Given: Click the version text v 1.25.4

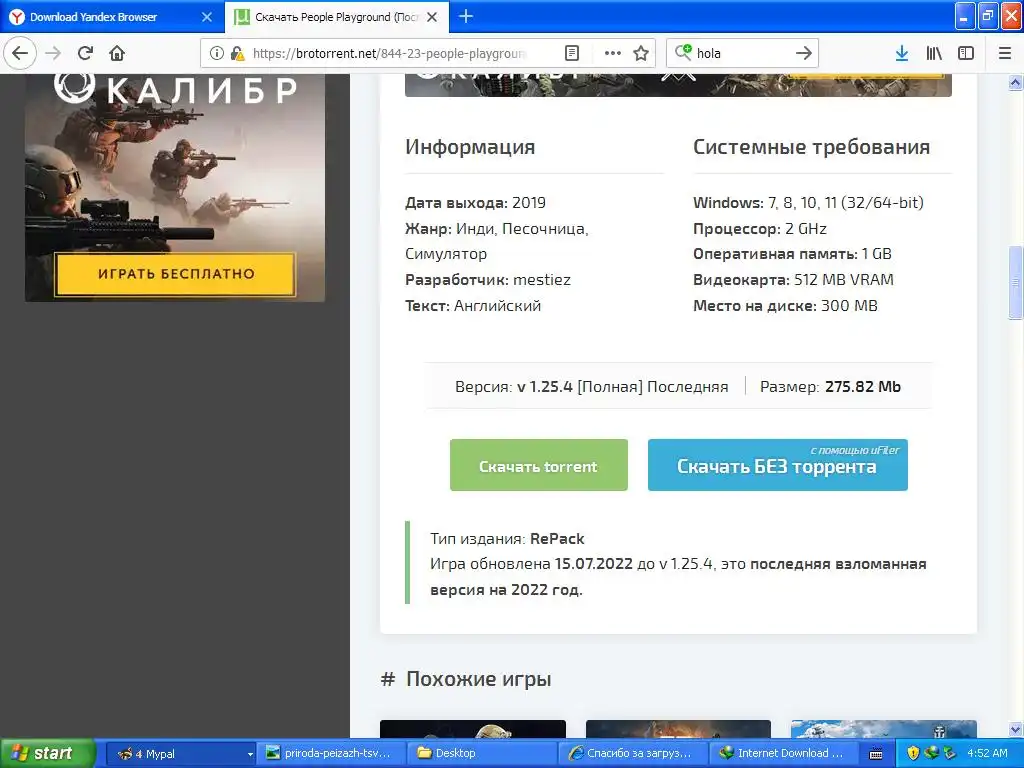Looking at the screenshot, I should (x=545, y=387).
